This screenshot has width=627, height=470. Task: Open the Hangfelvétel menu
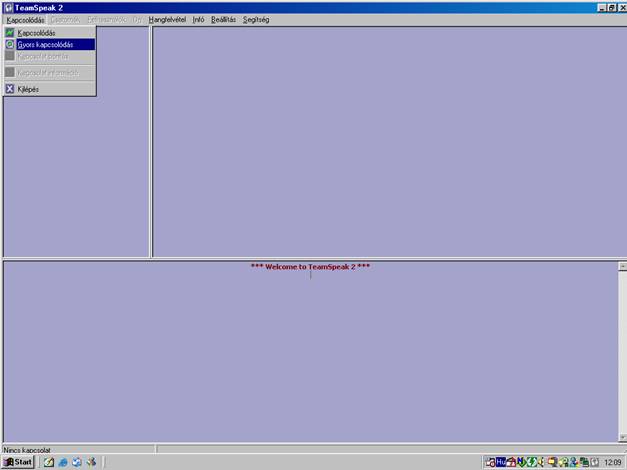[x=167, y=20]
